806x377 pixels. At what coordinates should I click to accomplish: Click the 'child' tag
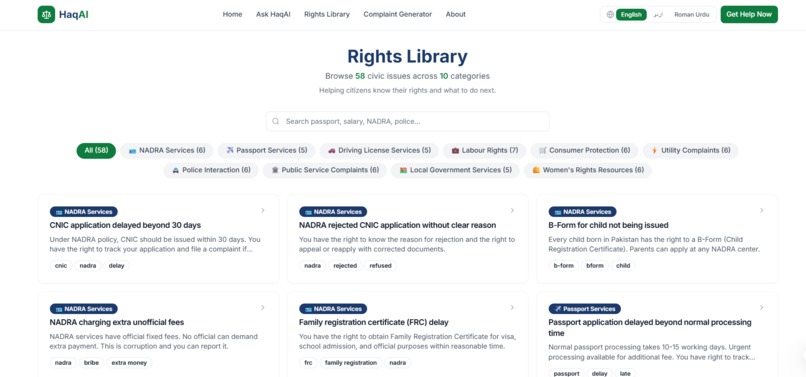623,266
